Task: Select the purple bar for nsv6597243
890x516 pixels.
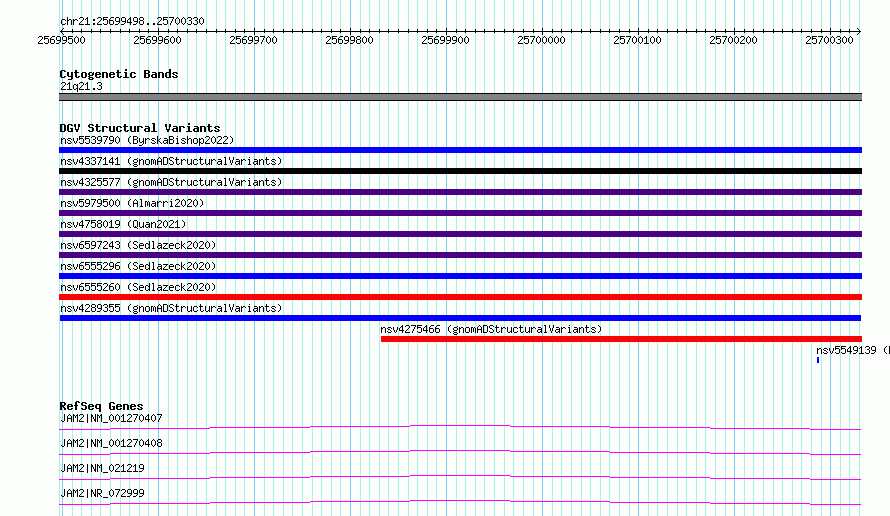Action: click(x=460, y=255)
